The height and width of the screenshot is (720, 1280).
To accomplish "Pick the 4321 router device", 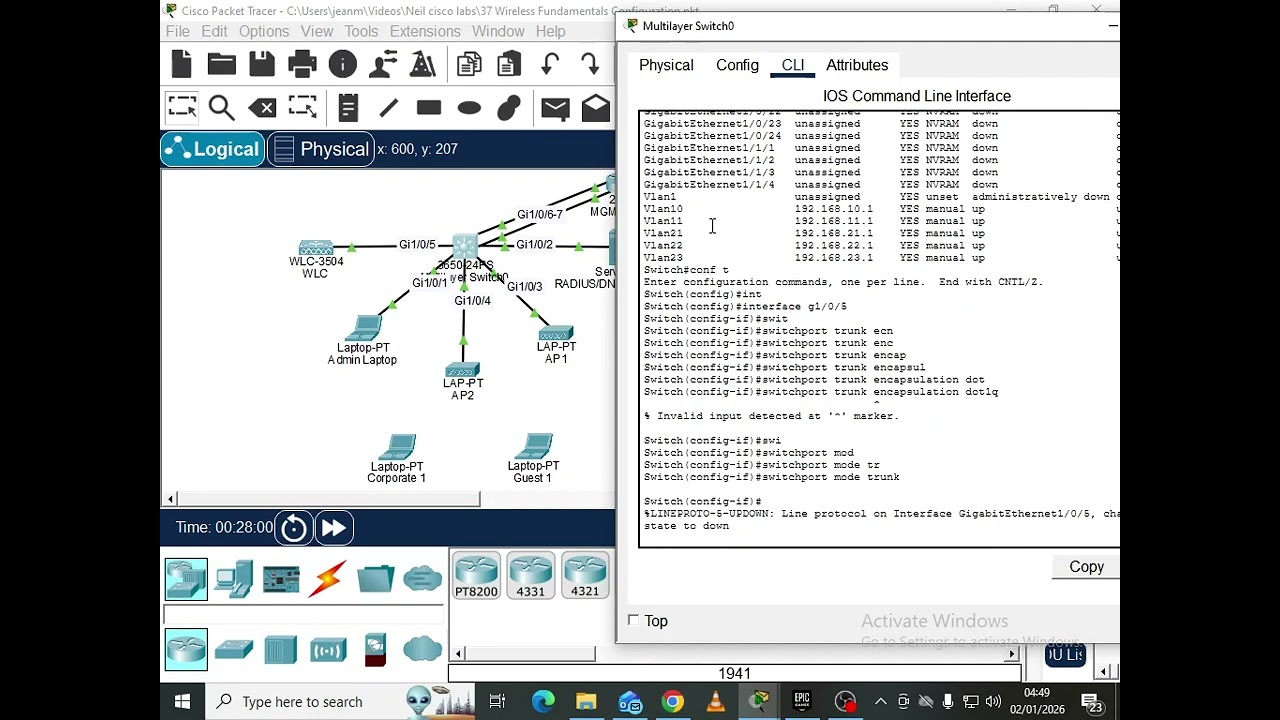I will [585, 576].
